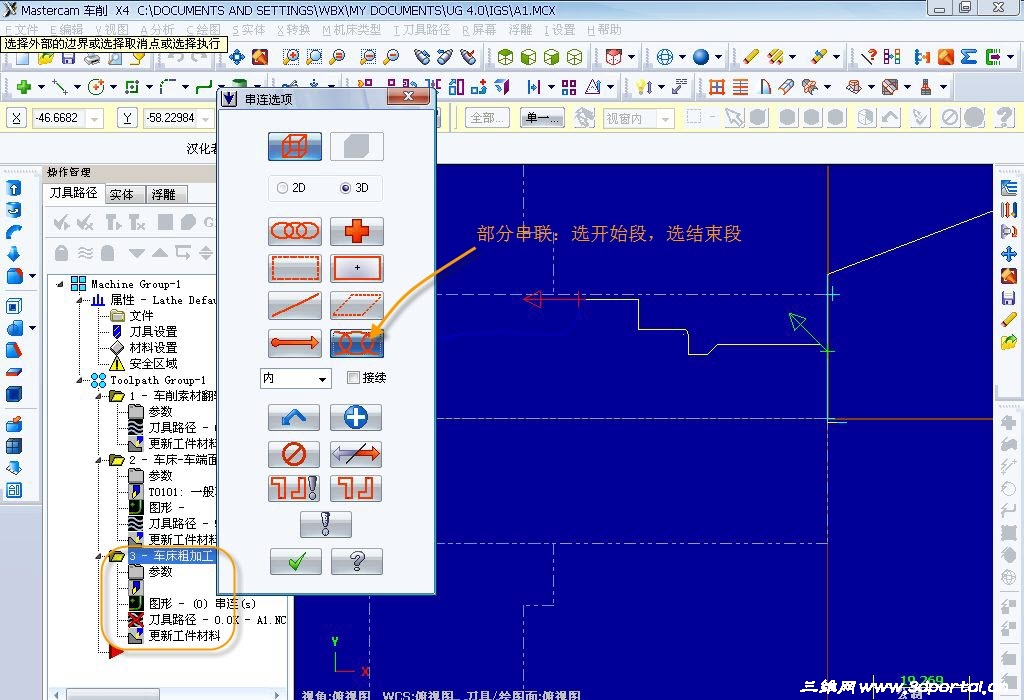This screenshot has height=700, width=1024.
Task: Click the Reverse chain direction button
Action: pyautogui.click(x=356, y=454)
